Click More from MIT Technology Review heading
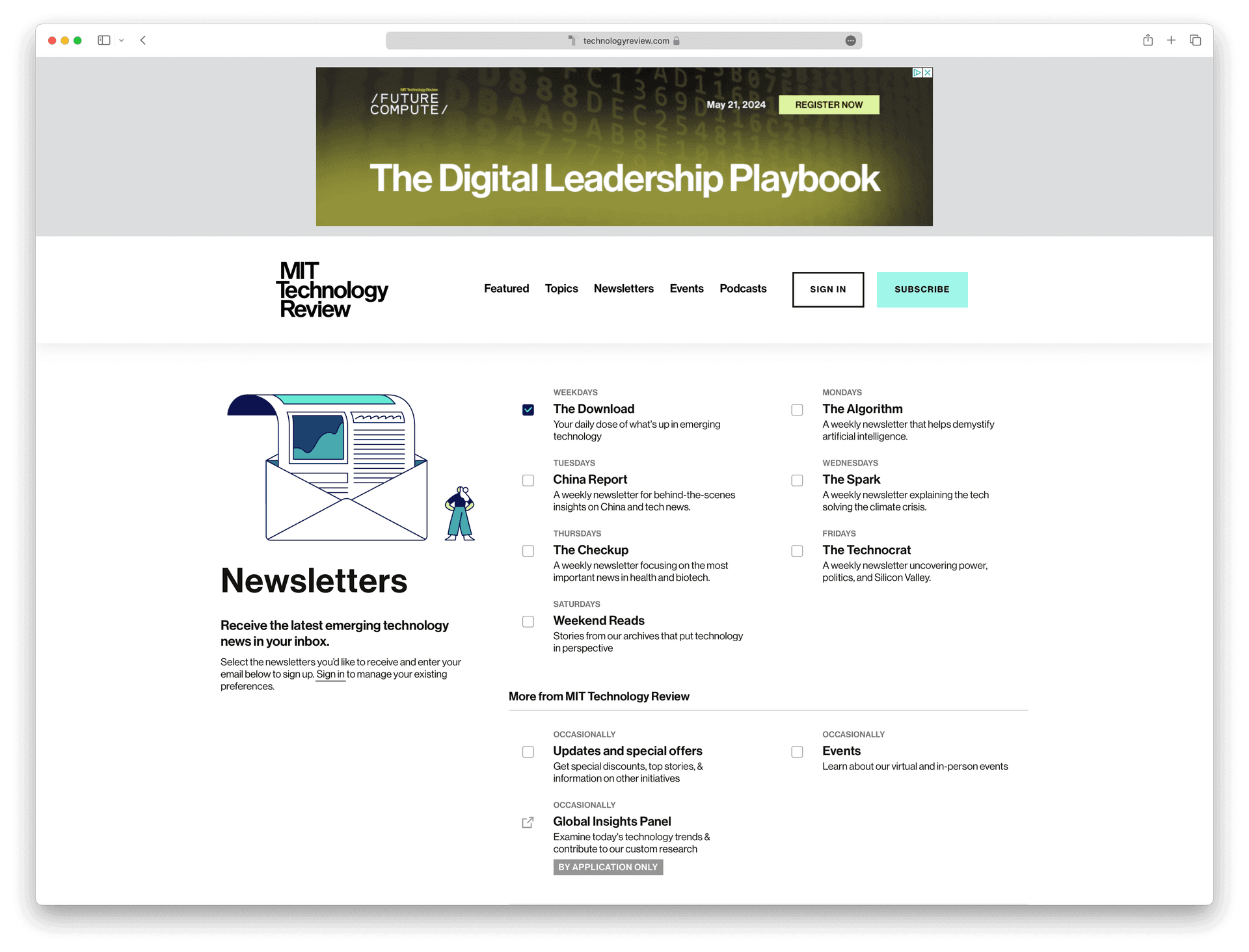 tap(598, 696)
